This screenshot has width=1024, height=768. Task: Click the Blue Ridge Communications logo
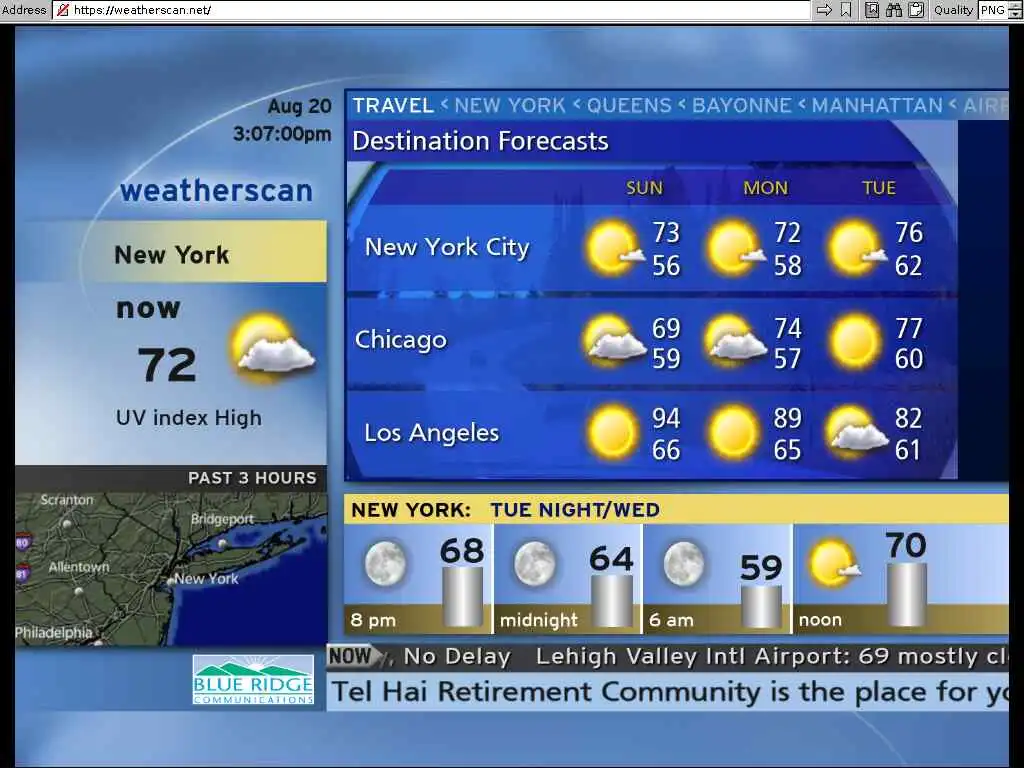(253, 680)
